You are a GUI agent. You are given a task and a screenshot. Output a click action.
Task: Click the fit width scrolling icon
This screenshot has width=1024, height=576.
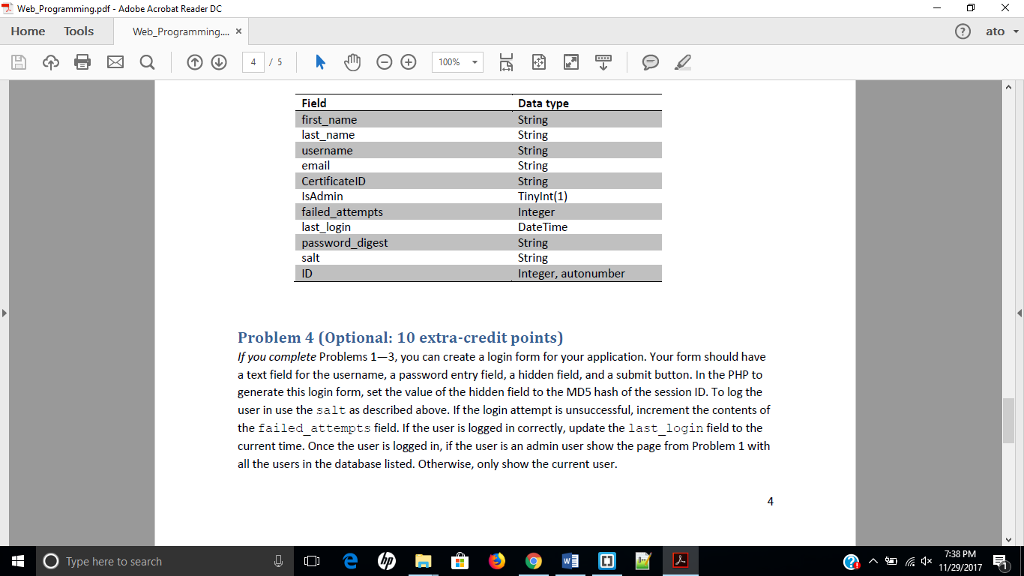tap(506, 62)
